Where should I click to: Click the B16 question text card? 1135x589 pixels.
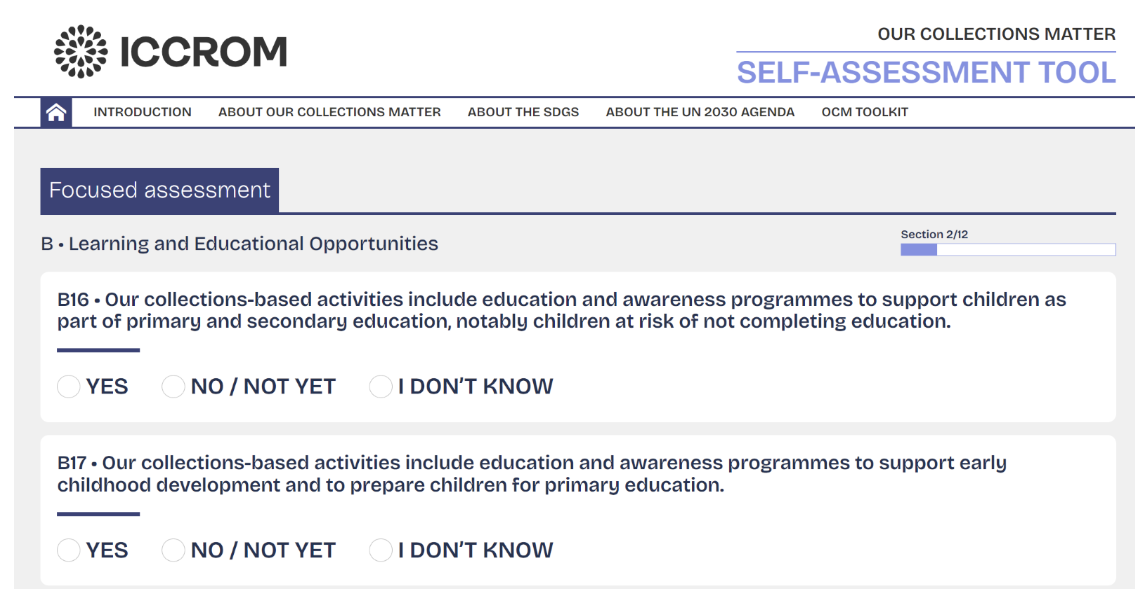pyautogui.click(x=560, y=310)
